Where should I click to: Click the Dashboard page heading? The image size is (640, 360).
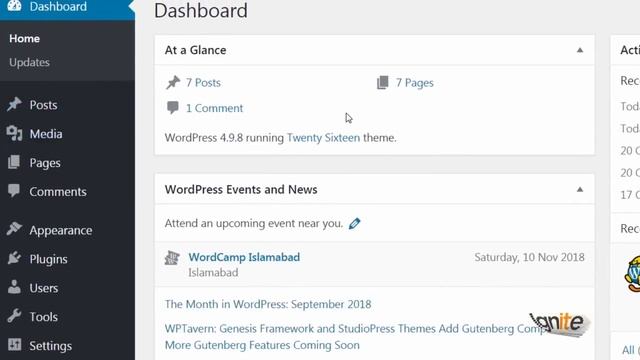[201, 11]
